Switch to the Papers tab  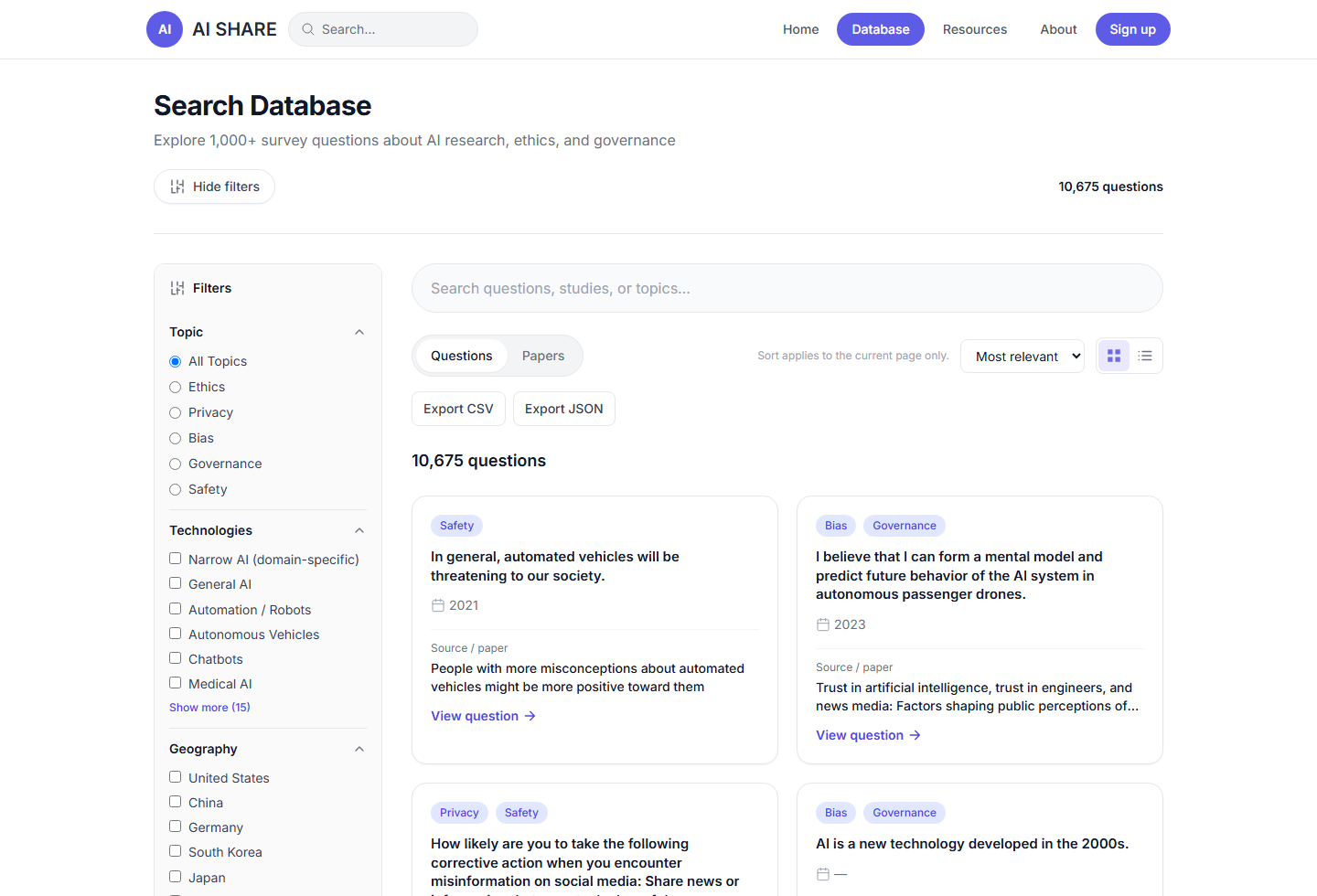click(x=543, y=356)
